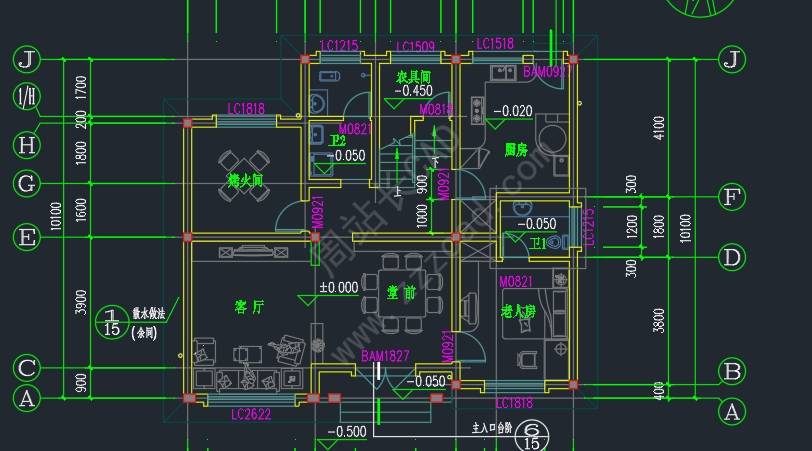Viewport: 812px width, 451px height.
Task: Click the 厨房 room label
Action: point(516,150)
